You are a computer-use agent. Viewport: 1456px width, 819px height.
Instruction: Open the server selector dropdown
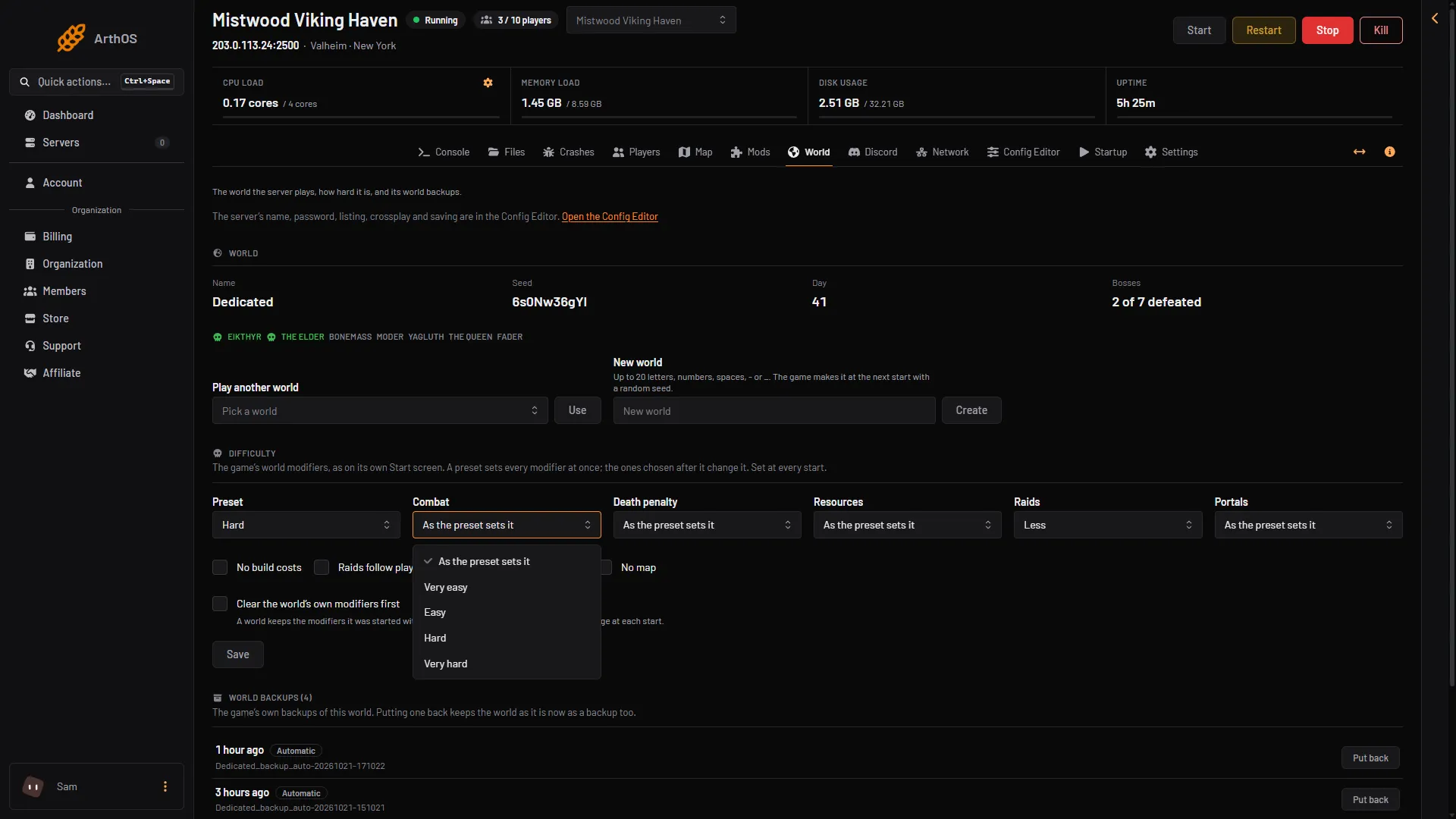pos(651,20)
